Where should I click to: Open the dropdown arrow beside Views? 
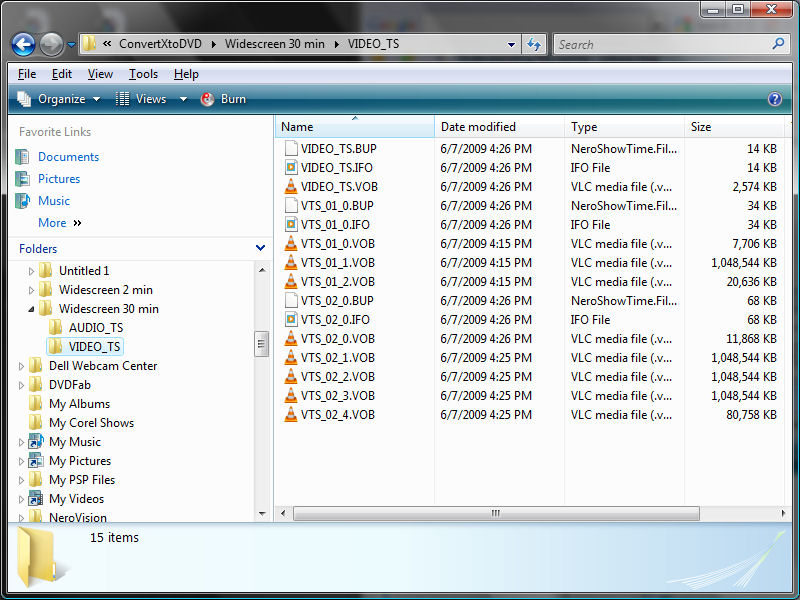(183, 99)
